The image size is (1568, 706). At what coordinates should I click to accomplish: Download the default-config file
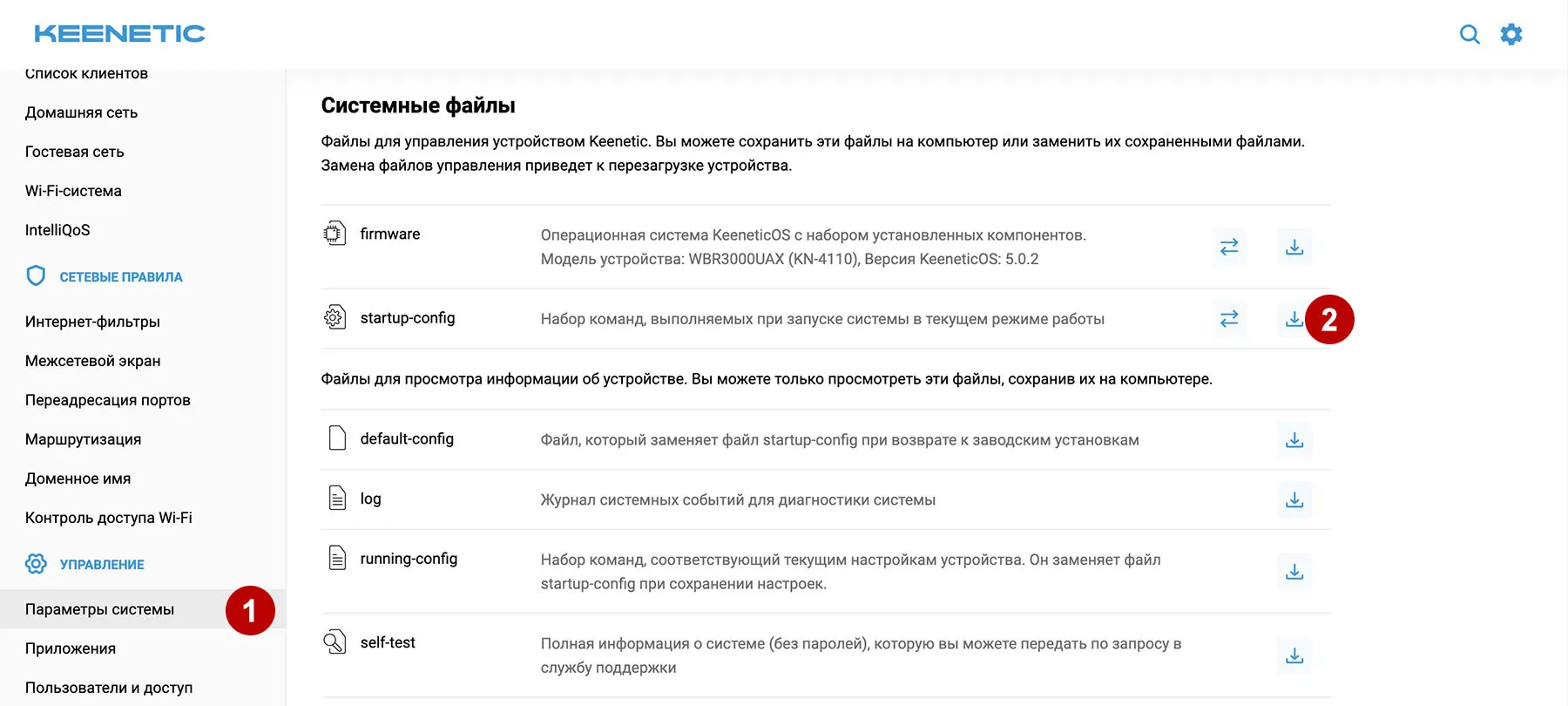tap(1294, 441)
